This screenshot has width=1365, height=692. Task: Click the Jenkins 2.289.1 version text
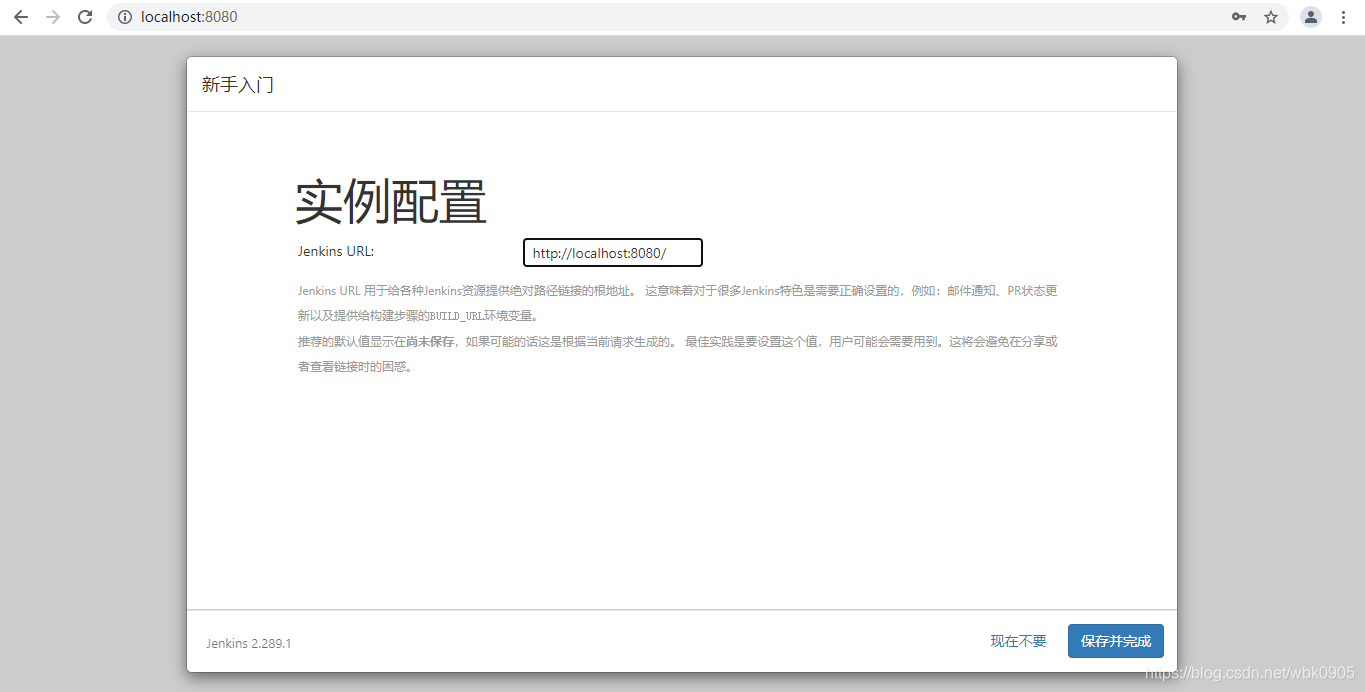coord(249,643)
